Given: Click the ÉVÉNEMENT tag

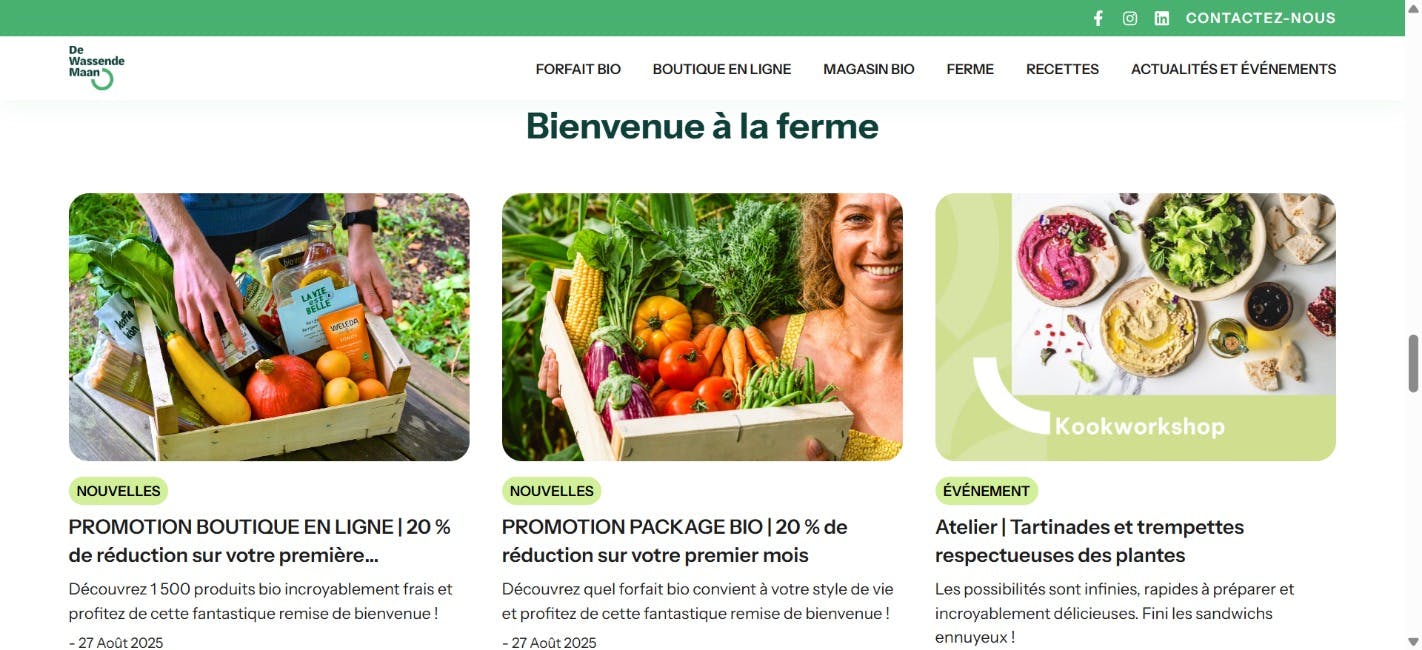Looking at the screenshot, I should (986, 491).
